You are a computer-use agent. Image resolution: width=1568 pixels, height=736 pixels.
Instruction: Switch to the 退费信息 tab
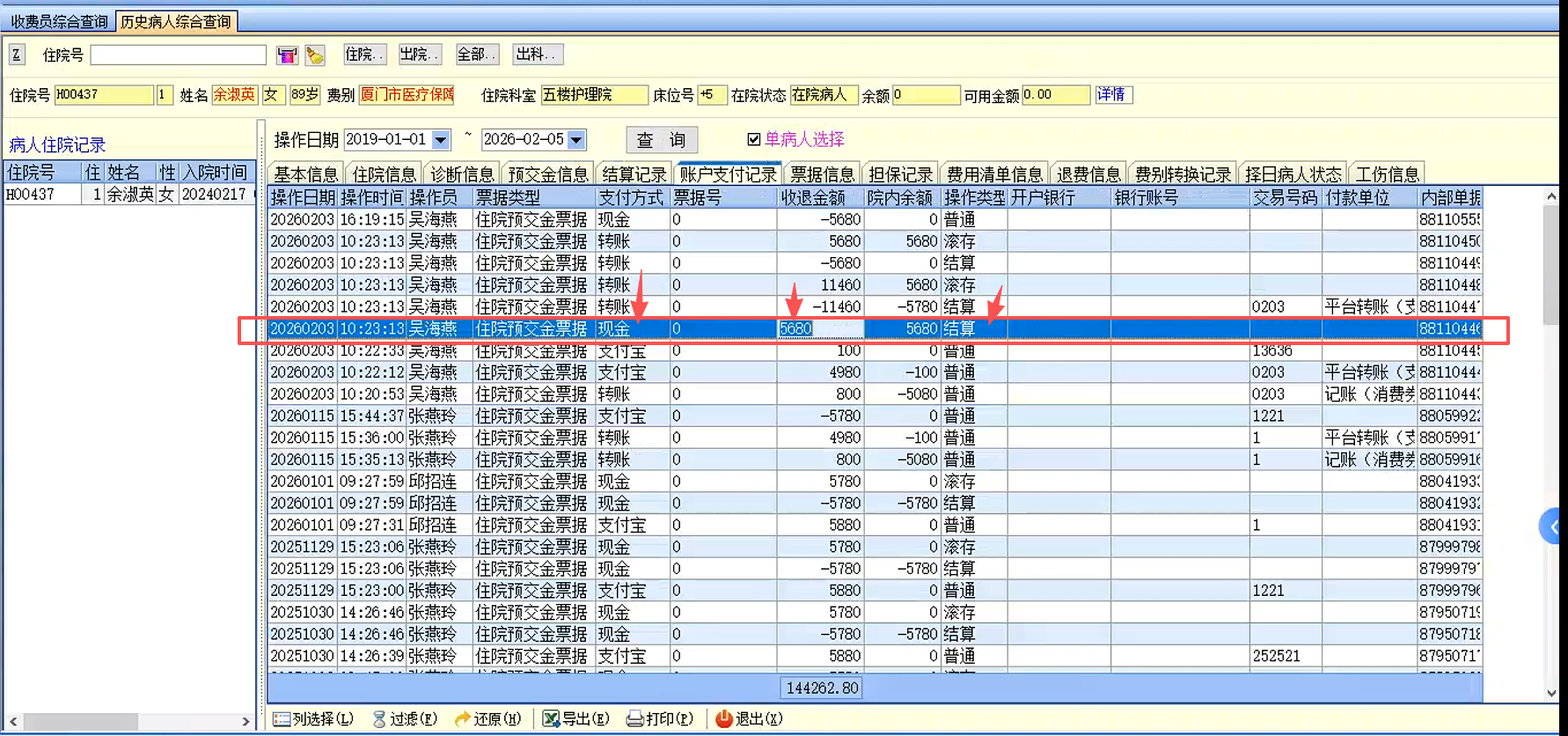(1088, 174)
